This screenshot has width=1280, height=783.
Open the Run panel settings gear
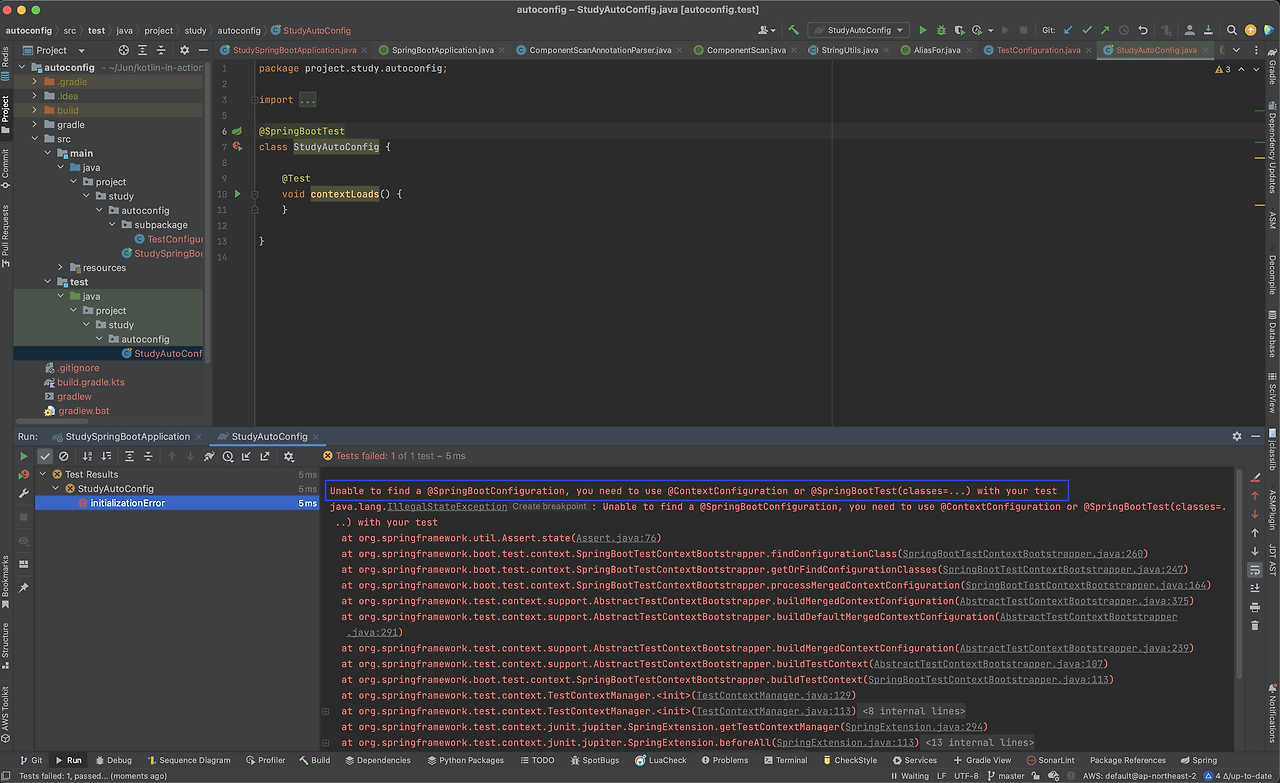pyautogui.click(x=1237, y=436)
